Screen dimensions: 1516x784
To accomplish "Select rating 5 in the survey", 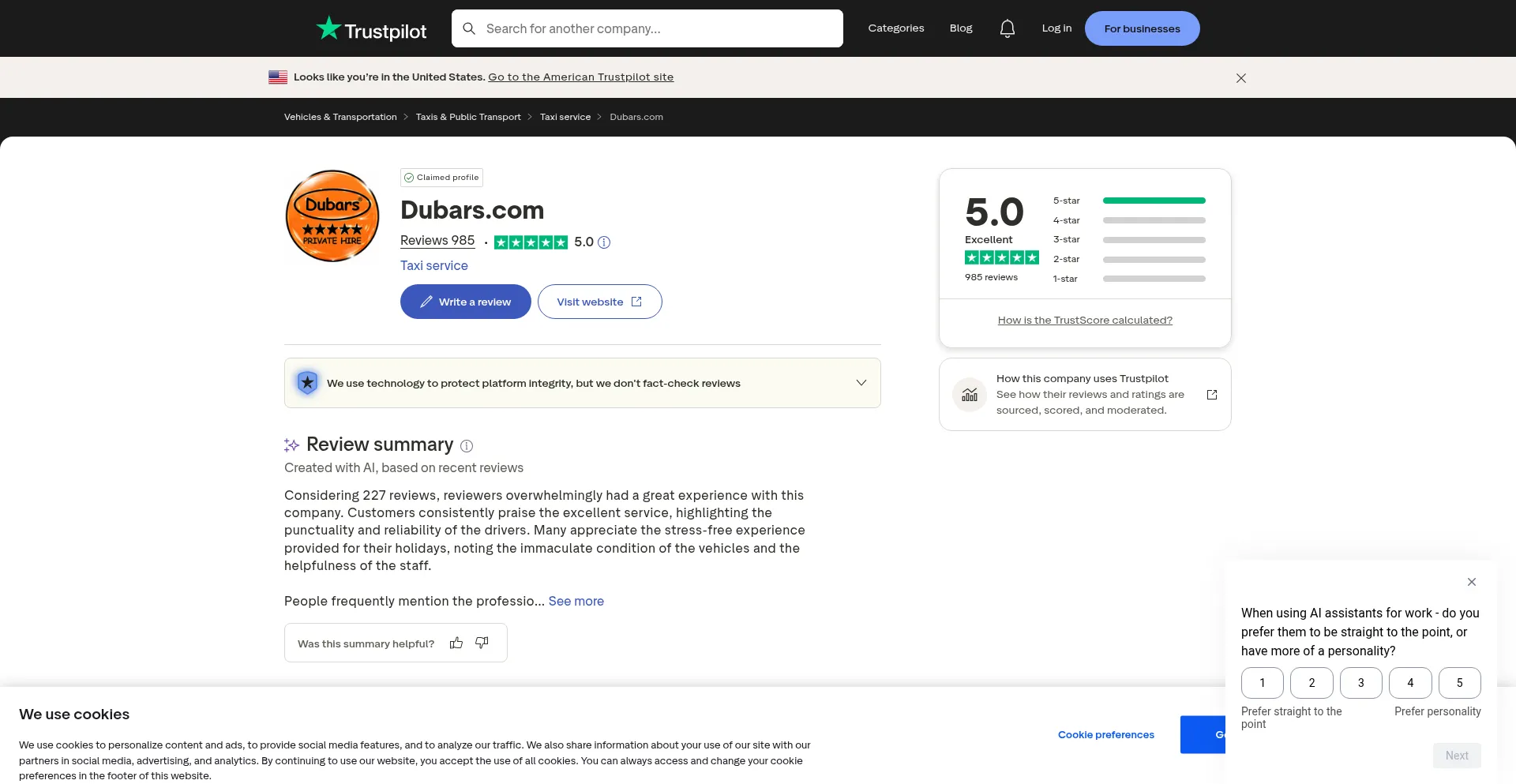I will pos(1460,683).
